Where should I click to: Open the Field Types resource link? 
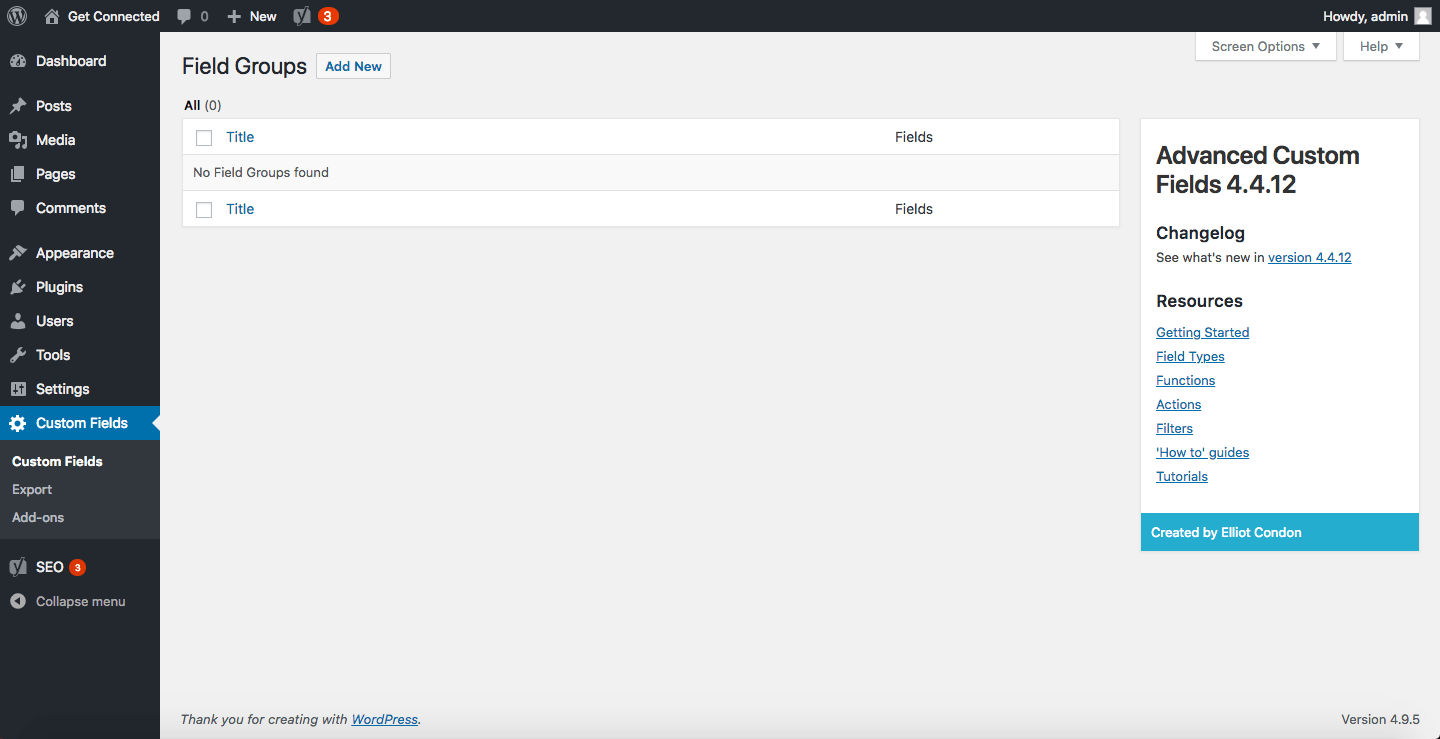click(1190, 356)
